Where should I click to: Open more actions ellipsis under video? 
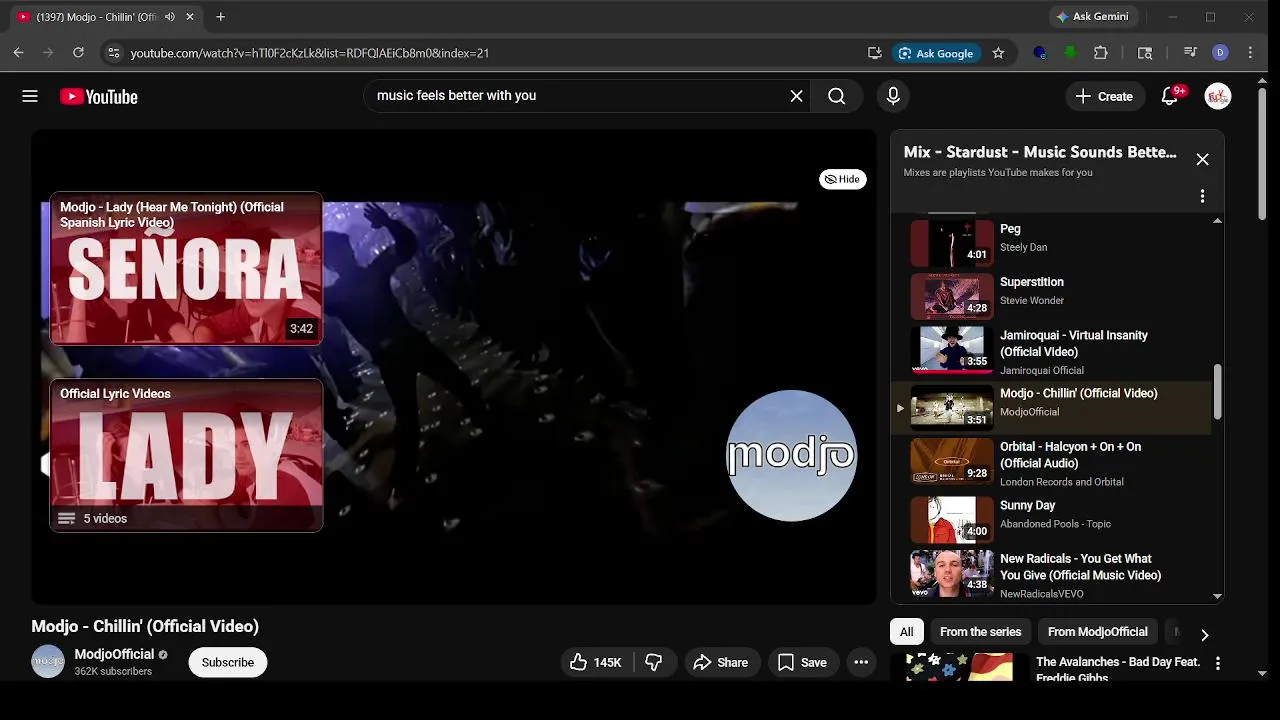tap(861, 662)
